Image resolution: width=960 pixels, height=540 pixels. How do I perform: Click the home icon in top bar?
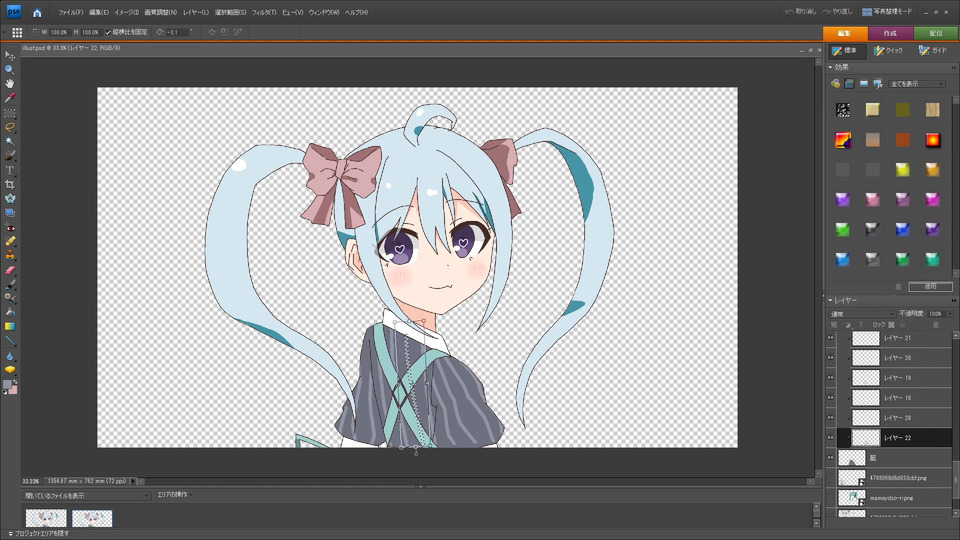(x=37, y=12)
